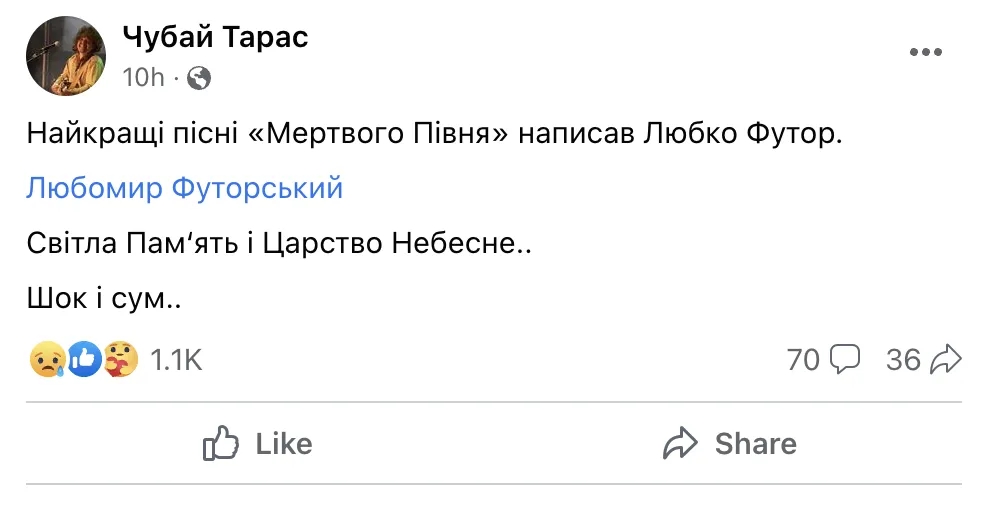Viewport: 984px width, 512px height.
Task: Open the 70 comments count
Action: point(803,359)
